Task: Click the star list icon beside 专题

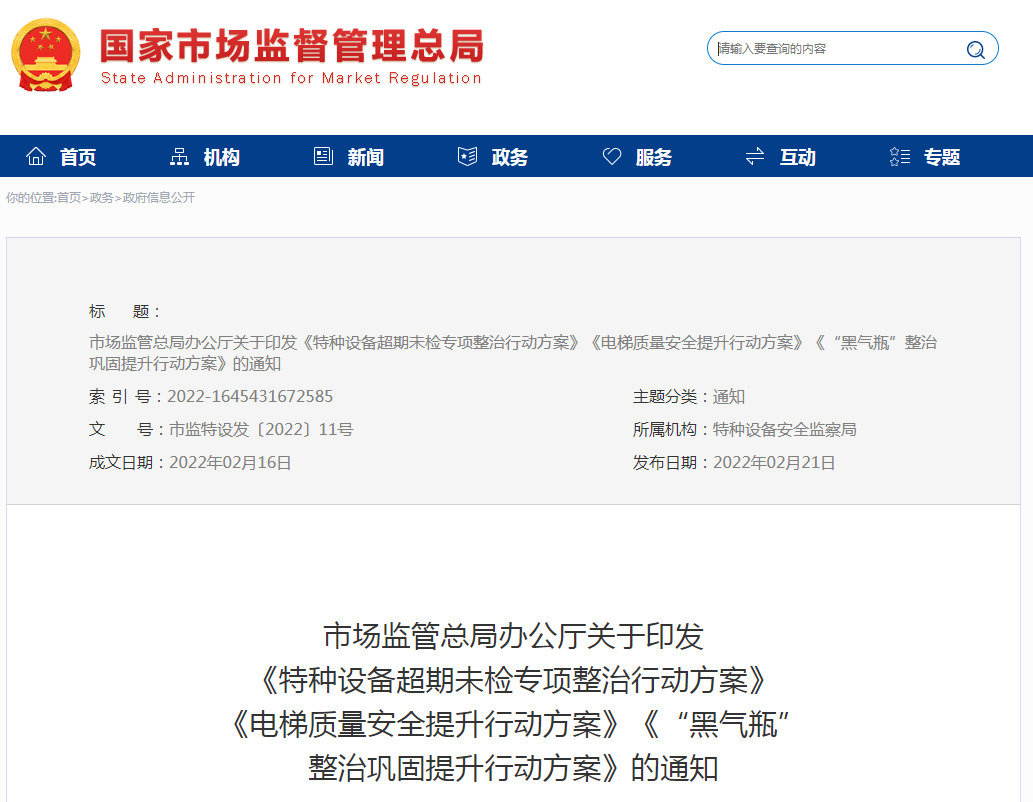Action: 899,157
